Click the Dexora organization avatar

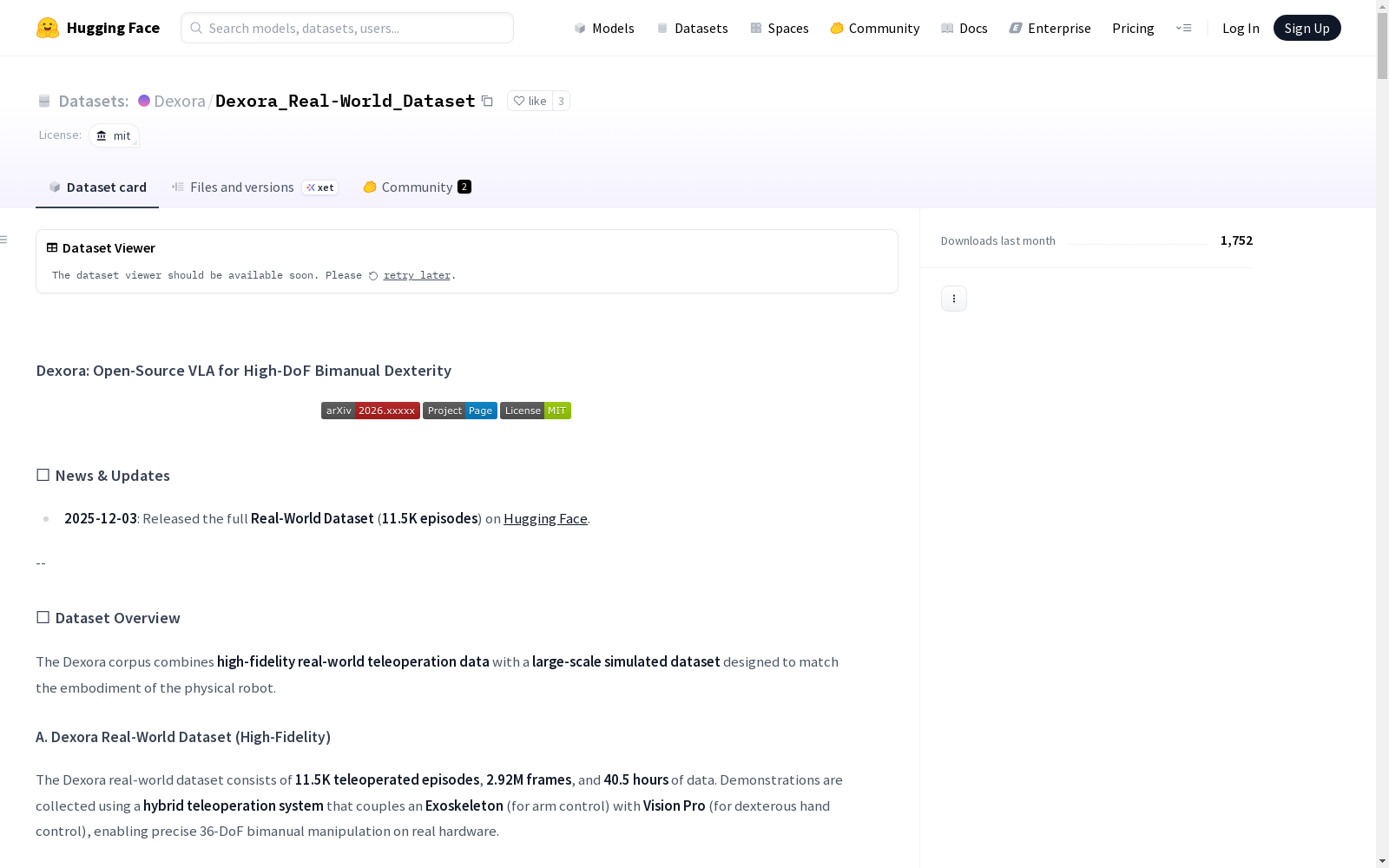pos(144,101)
